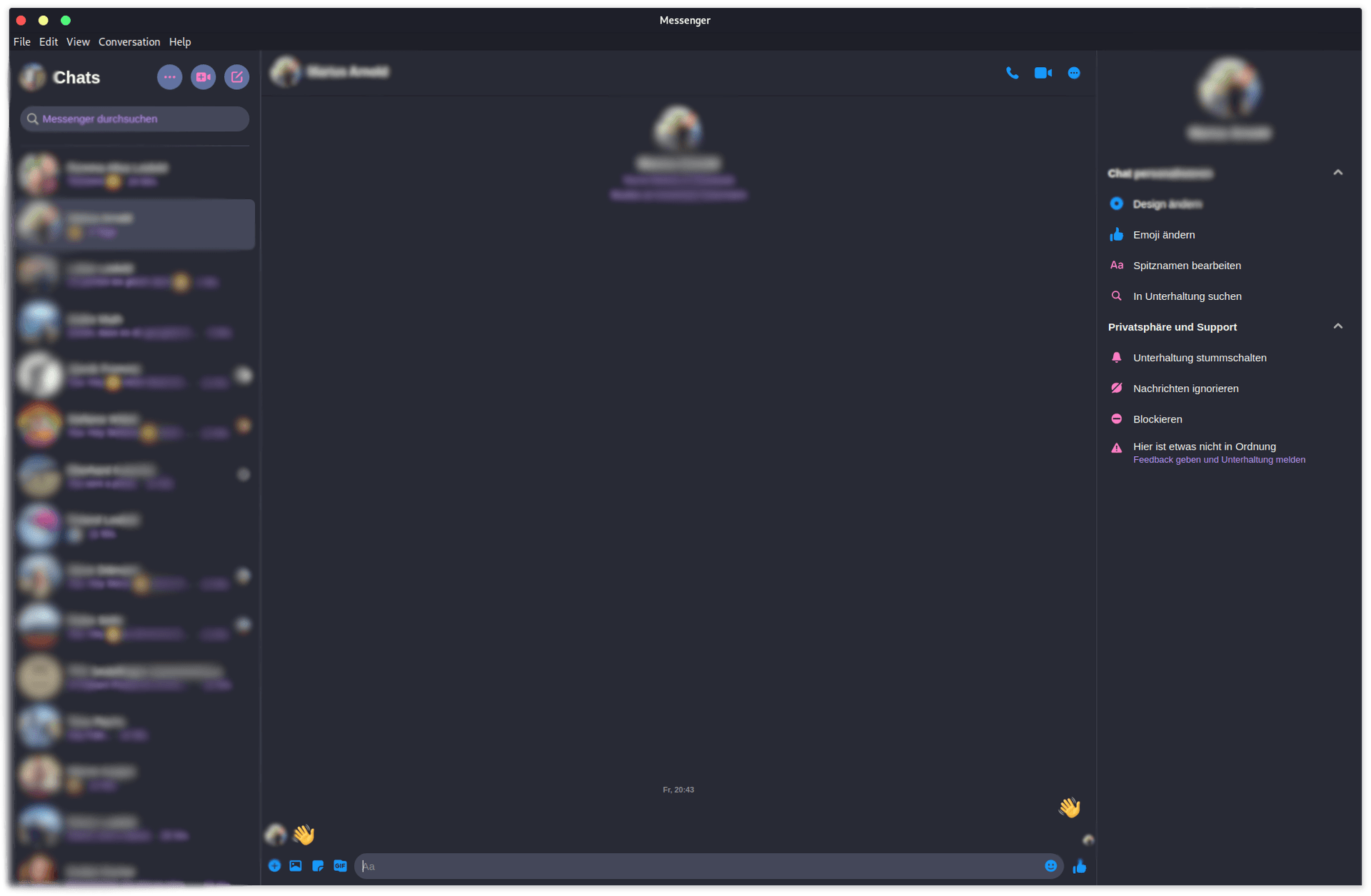Viewport: 1371px width, 896px height.
Task: Click sent waving hand emoji message
Action: [x=1070, y=807]
